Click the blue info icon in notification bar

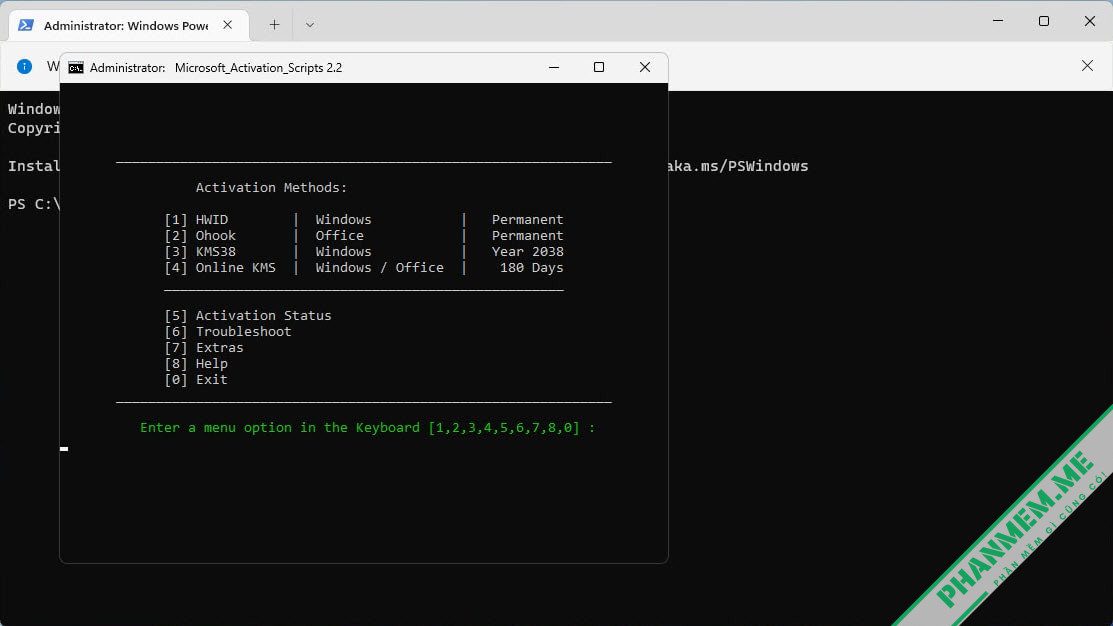tap(24, 66)
